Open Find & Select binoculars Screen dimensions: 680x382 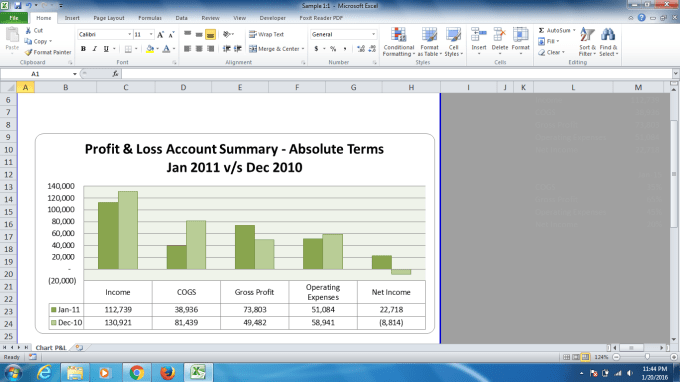point(608,42)
